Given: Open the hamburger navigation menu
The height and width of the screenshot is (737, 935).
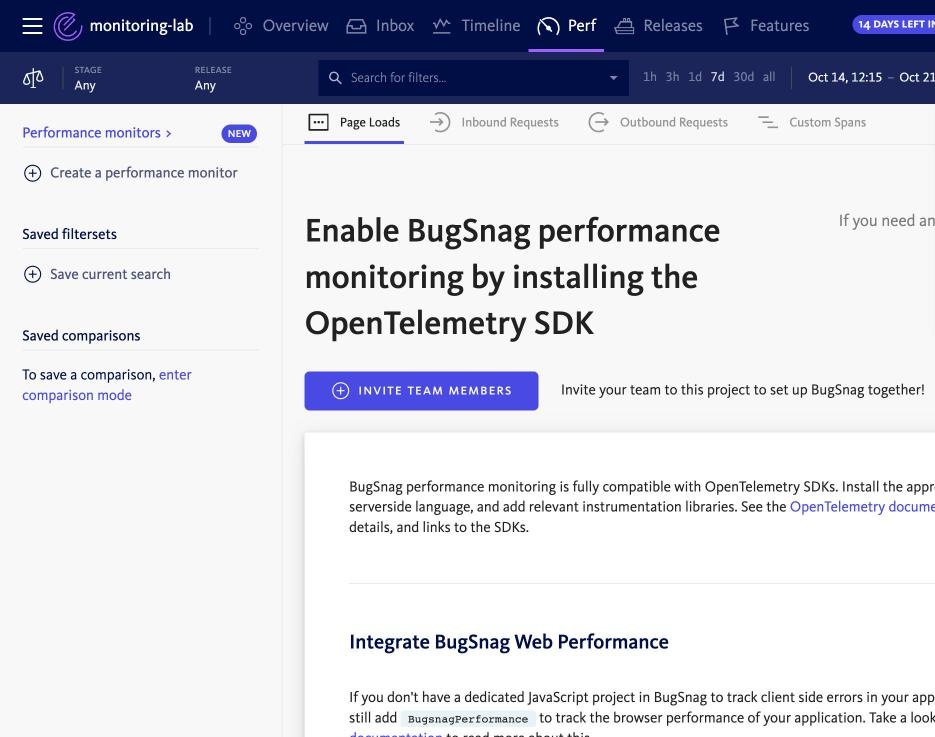Looking at the screenshot, I should [32, 26].
